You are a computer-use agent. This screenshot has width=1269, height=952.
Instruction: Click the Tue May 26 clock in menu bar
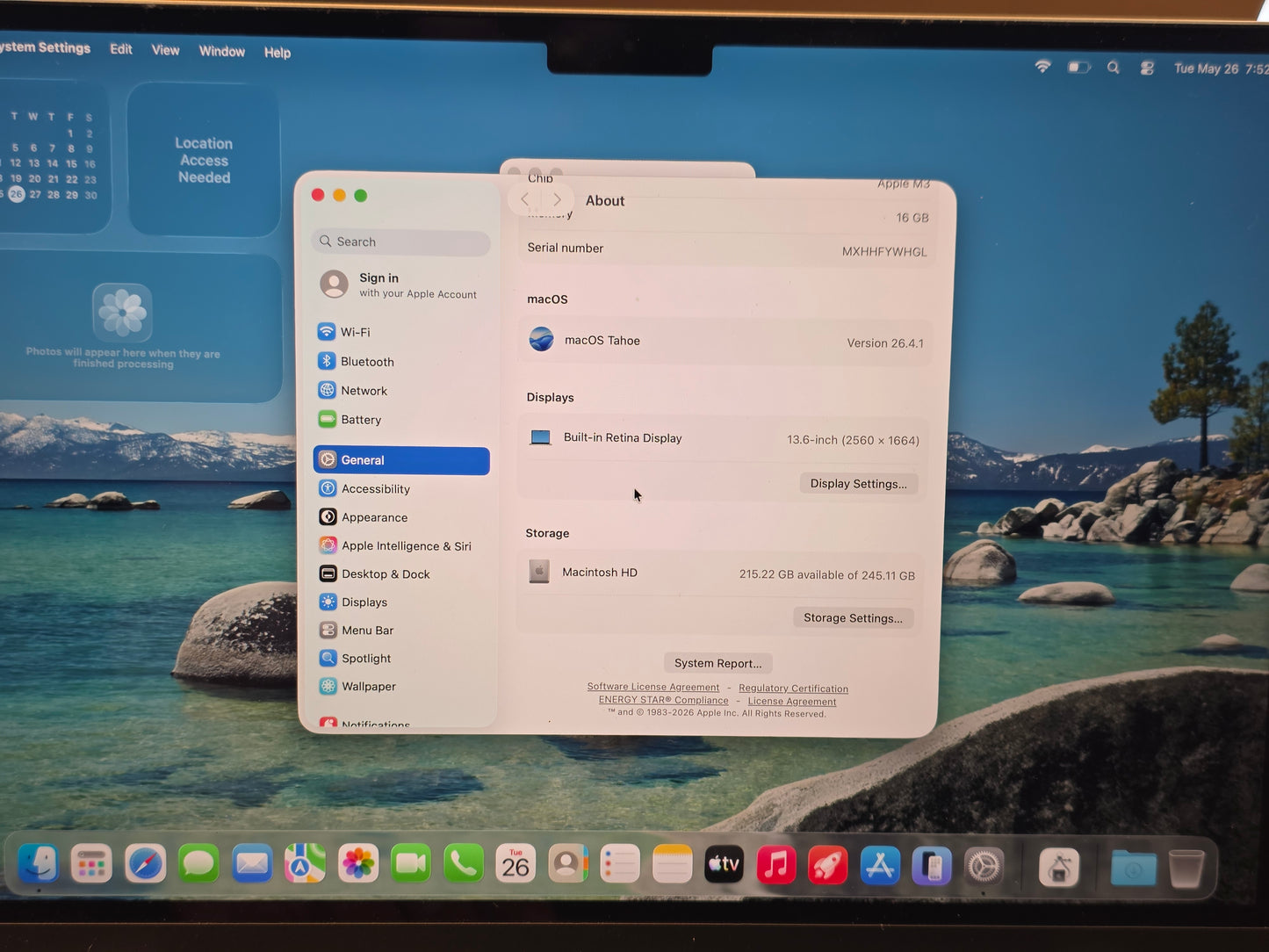[1221, 69]
